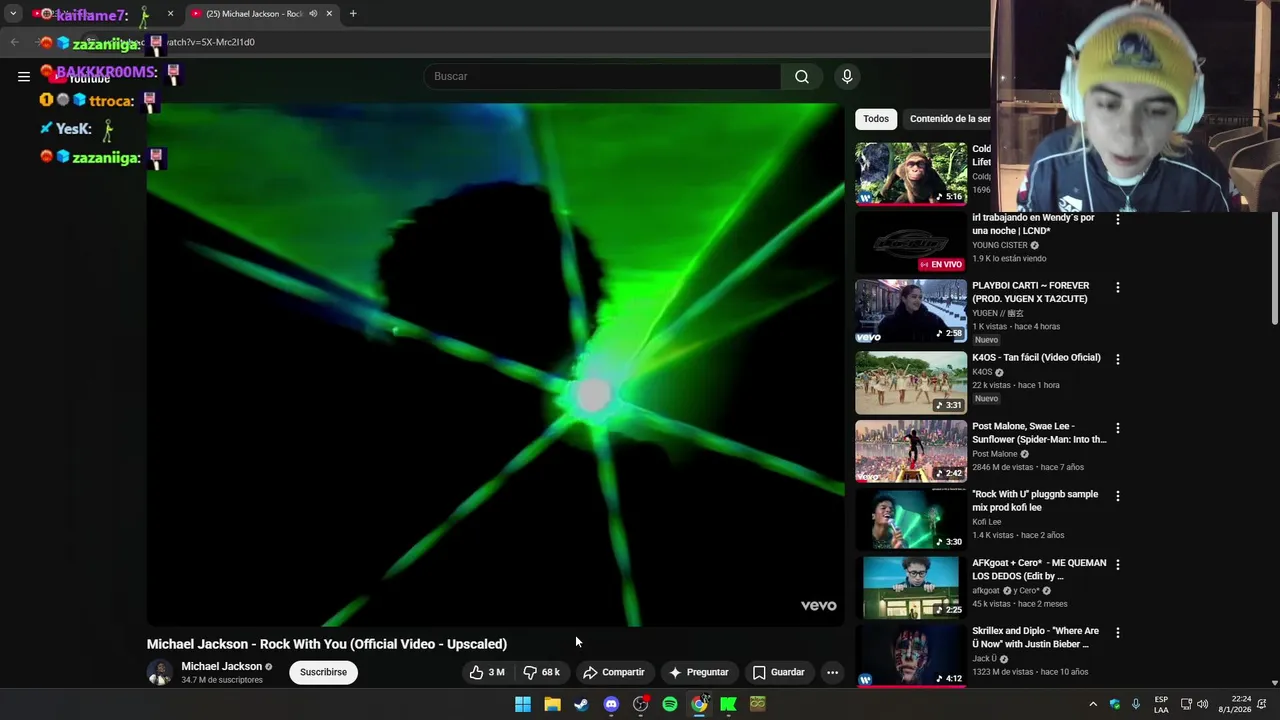The image size is (1280, 720).
Task: Click in the Buscar search field
Action: (x=603, y=76)
